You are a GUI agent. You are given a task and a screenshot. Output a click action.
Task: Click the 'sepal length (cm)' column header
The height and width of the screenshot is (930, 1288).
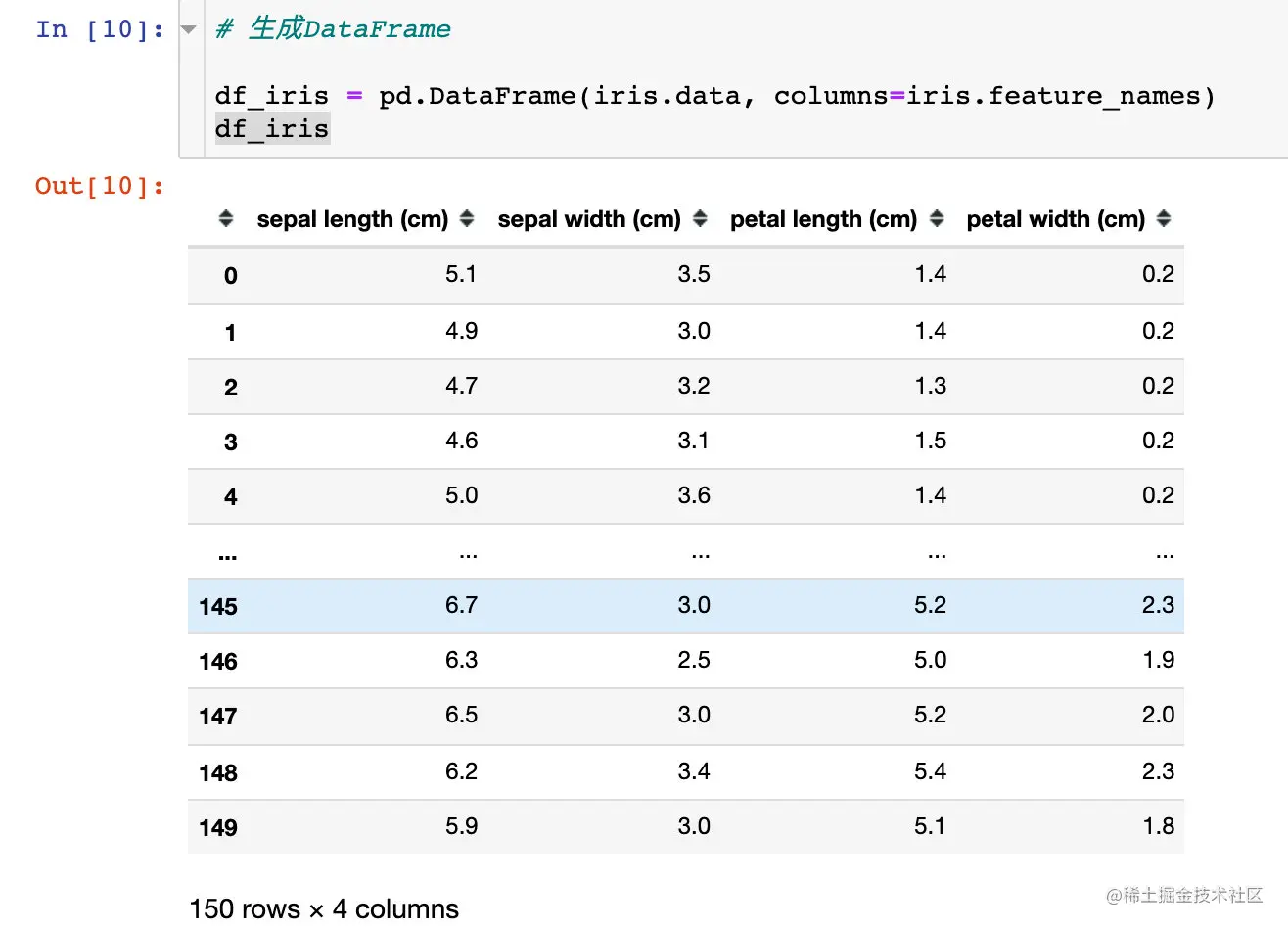pyautogui.click(x=352, y=219)
